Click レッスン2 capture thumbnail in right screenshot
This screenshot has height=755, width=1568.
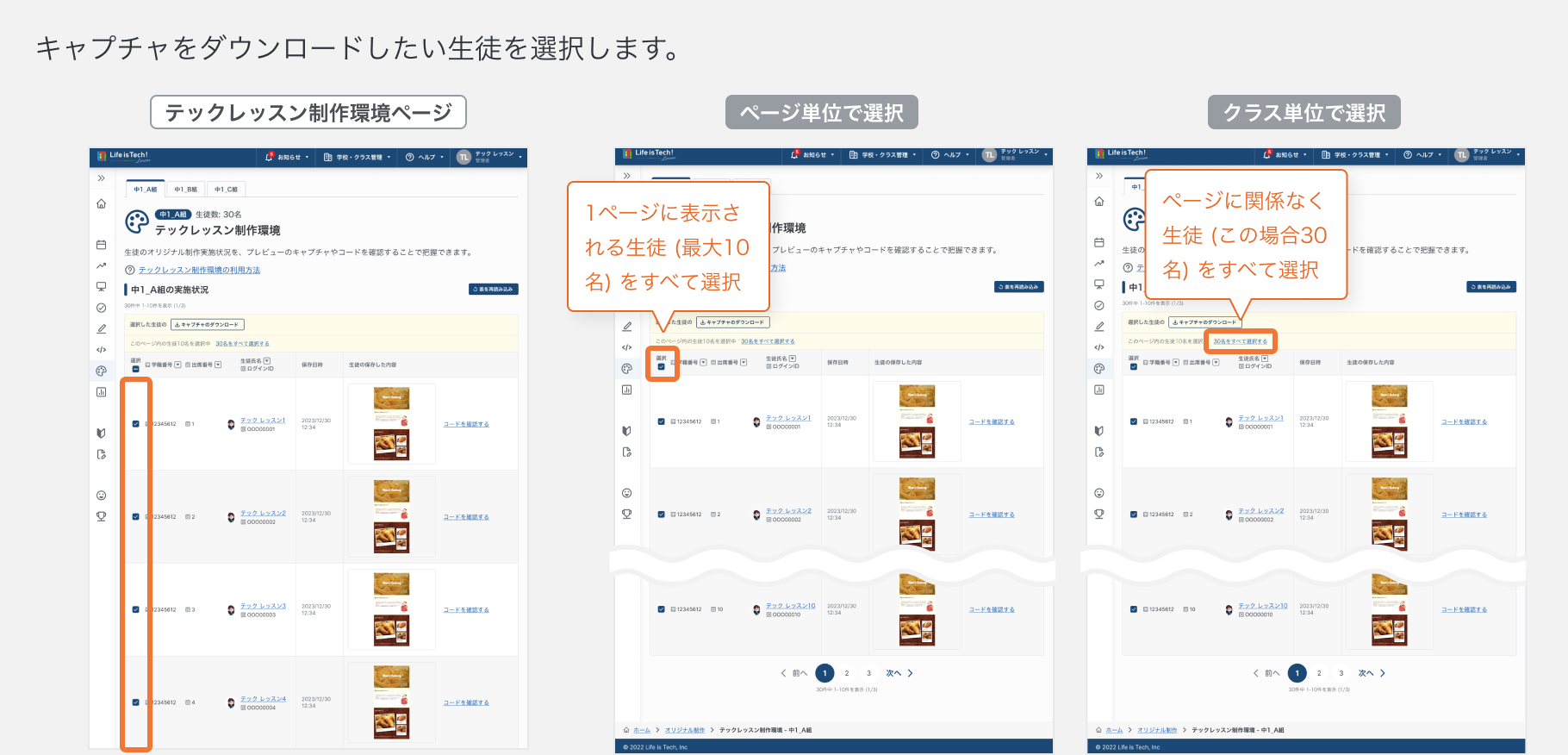point(1389,515)
